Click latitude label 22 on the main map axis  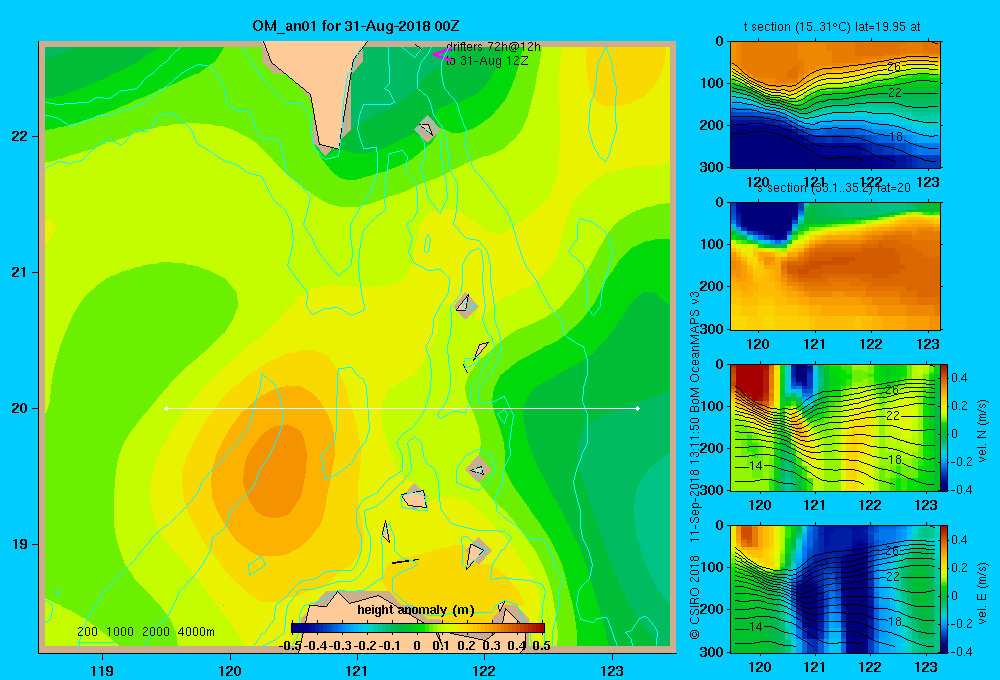[x=20, y=136]
